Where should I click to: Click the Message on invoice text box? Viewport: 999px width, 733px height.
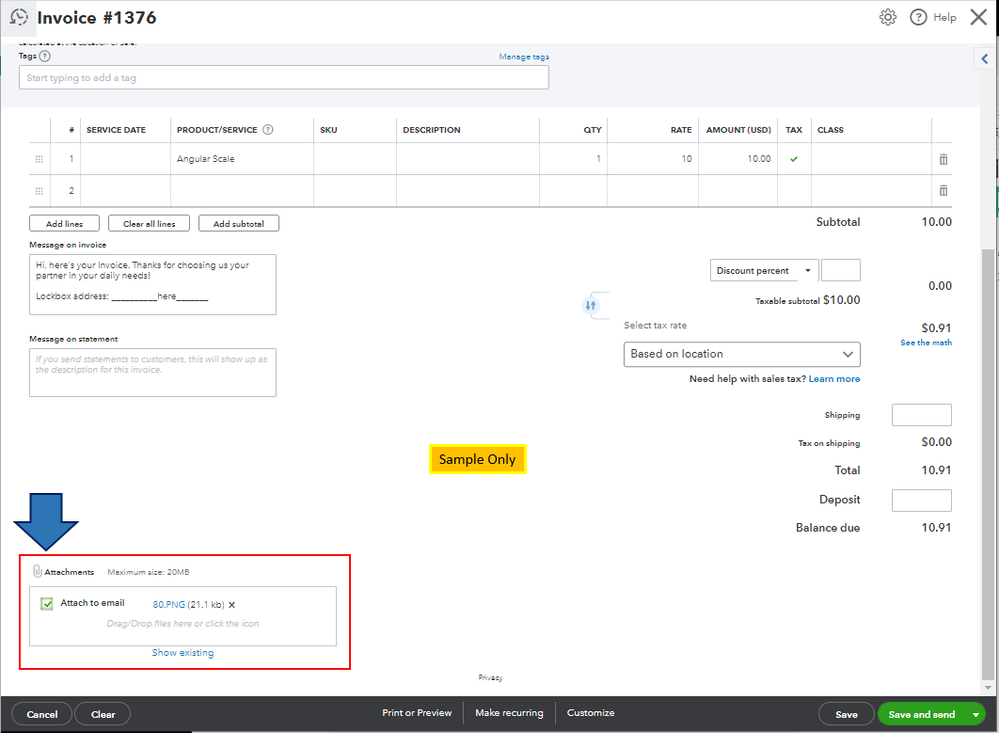click(153, 284)
